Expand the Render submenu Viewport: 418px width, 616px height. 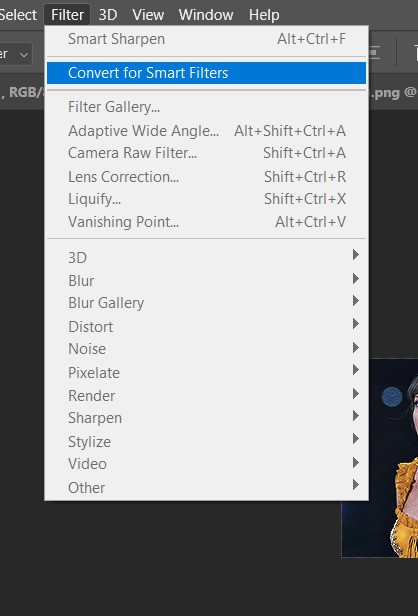pos(206,396)
